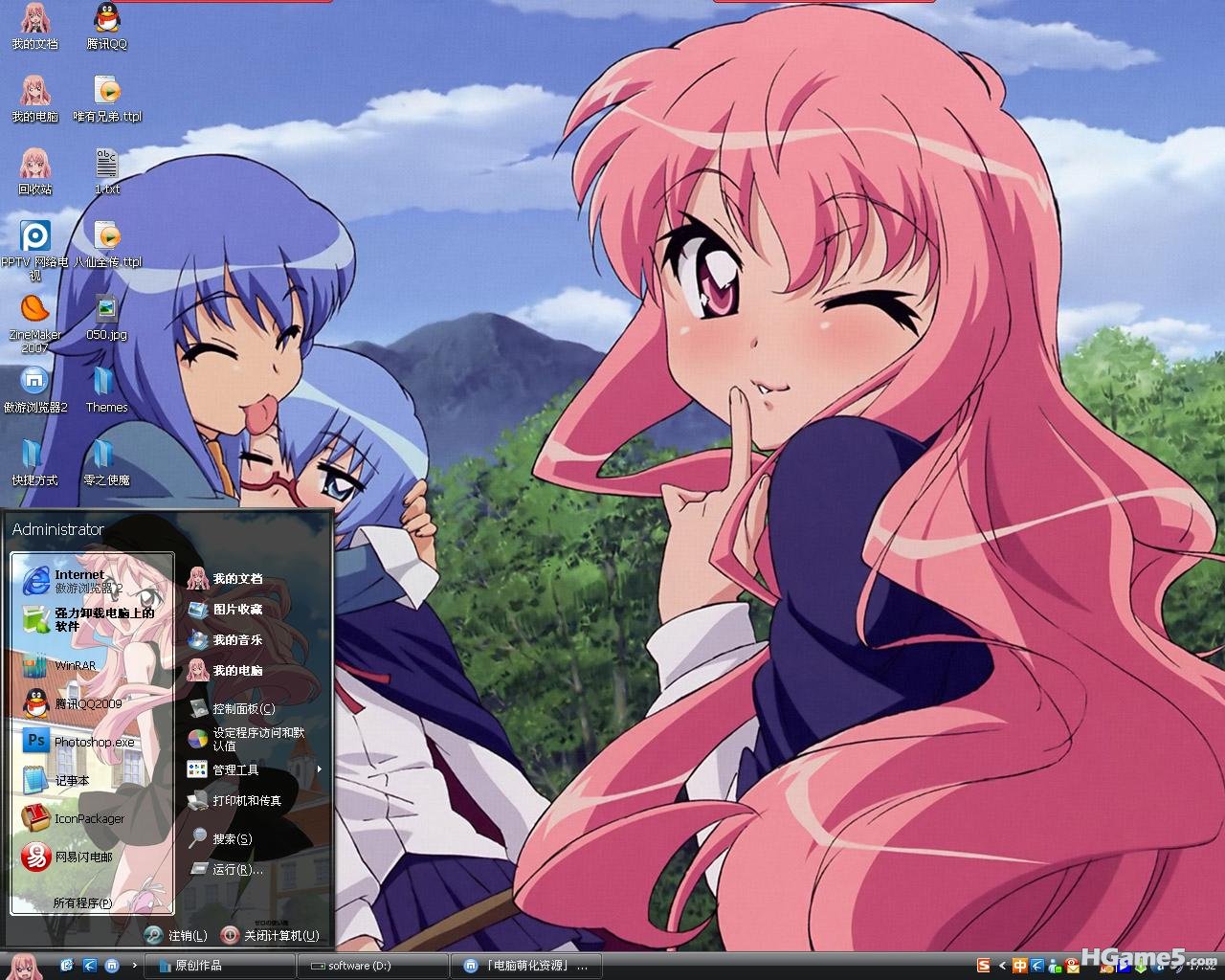This screenshot has height=980, width=1225.
Task: Open 我的文档 in Start menu right pane
Action: 255,578
